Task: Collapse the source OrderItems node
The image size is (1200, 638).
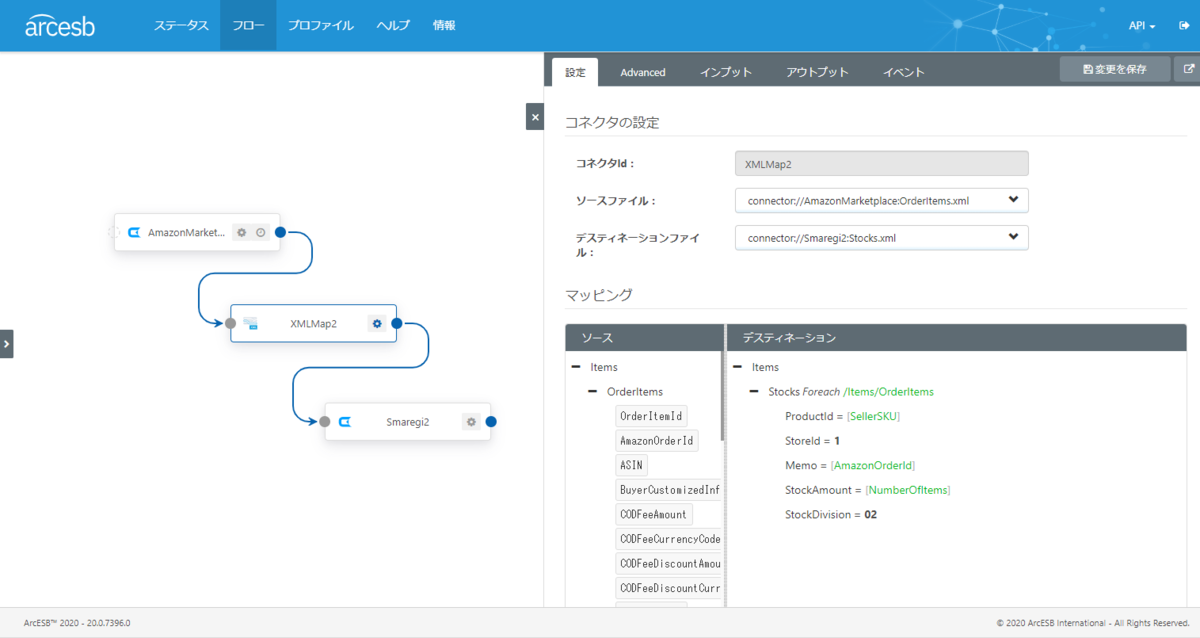Action: (x=592, y=391)
